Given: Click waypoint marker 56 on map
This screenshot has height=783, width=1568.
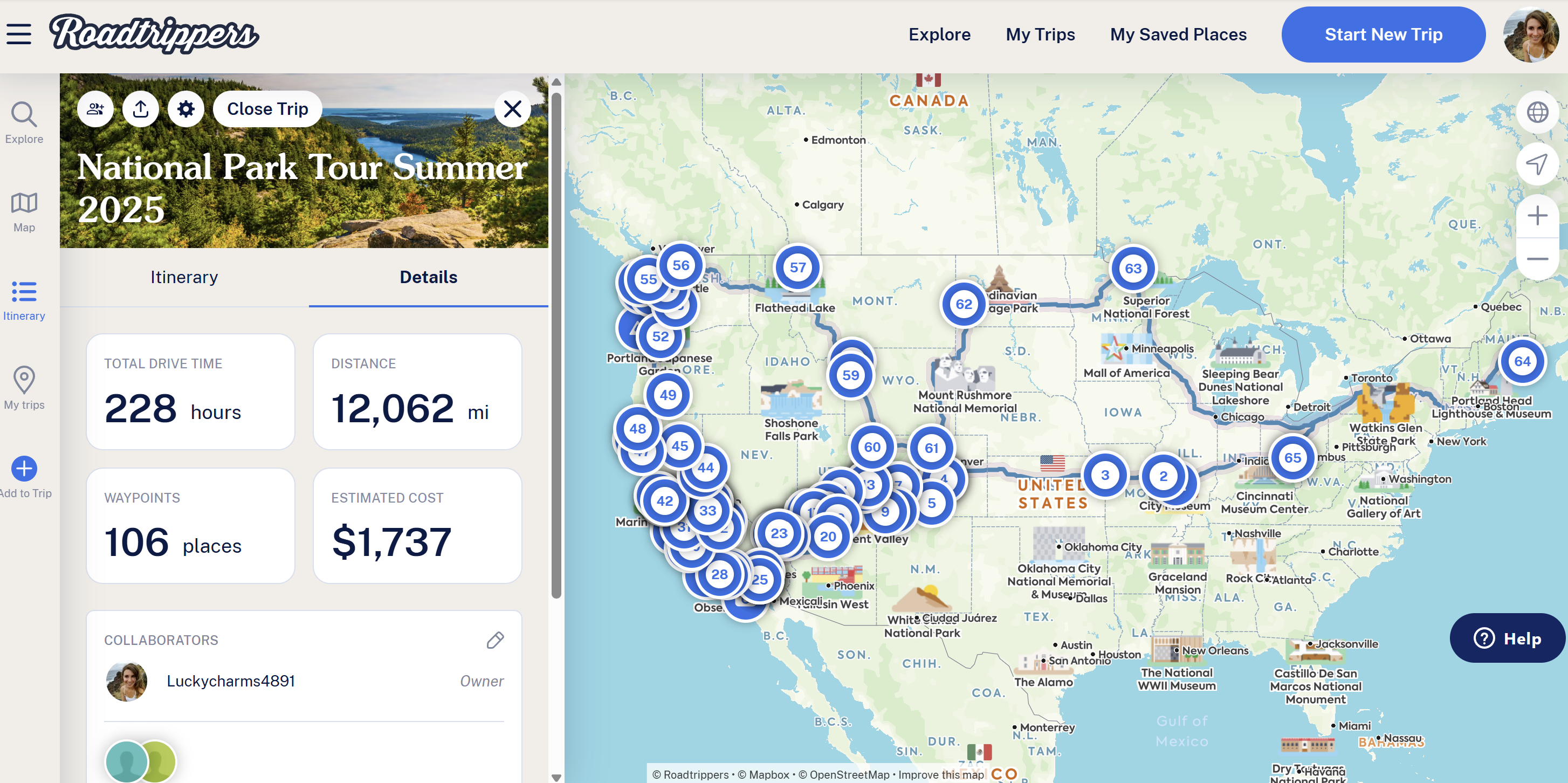Looking at the screenshot, I should (681, 265).
